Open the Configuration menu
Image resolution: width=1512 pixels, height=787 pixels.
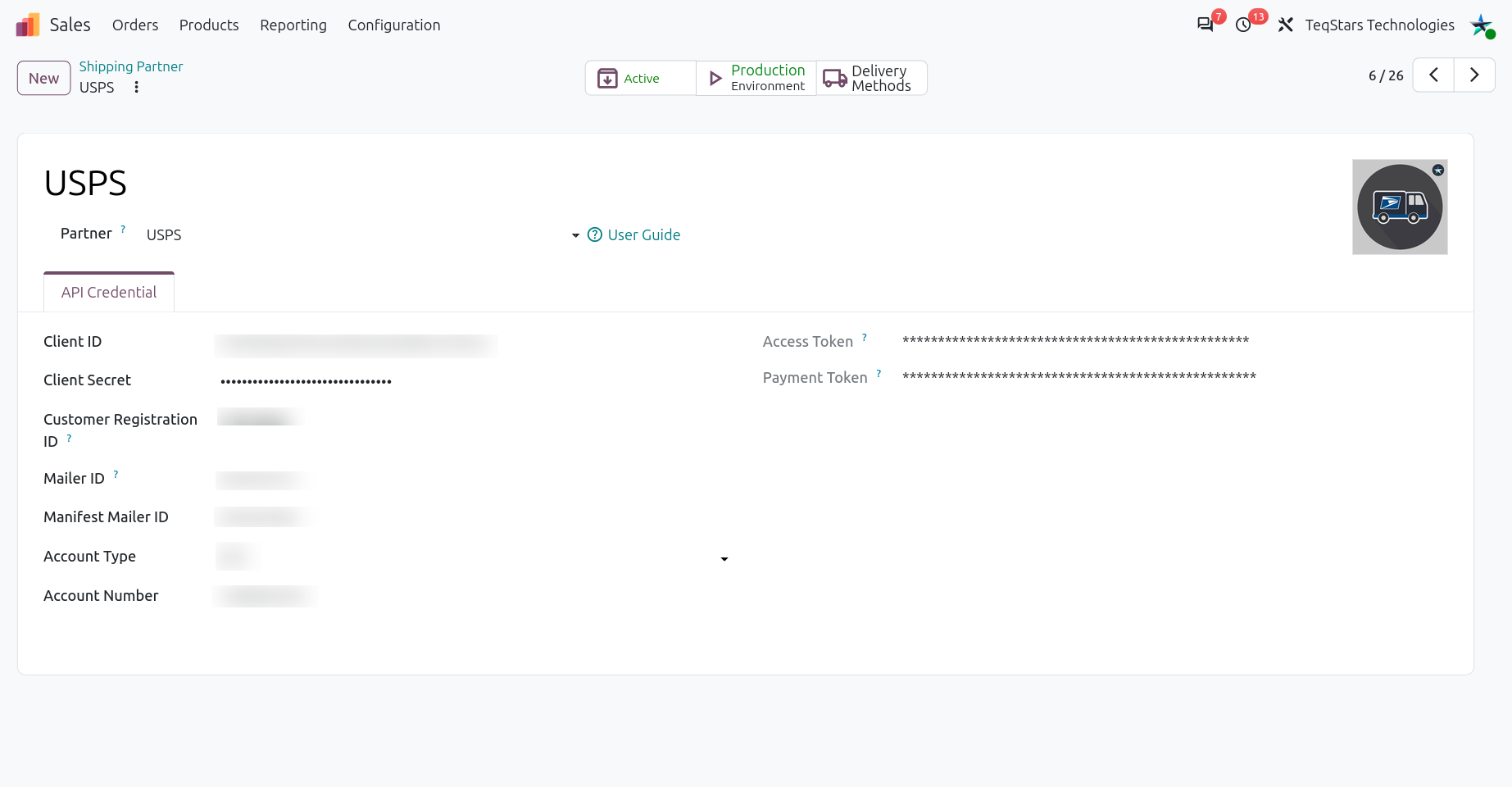point(394,25)
